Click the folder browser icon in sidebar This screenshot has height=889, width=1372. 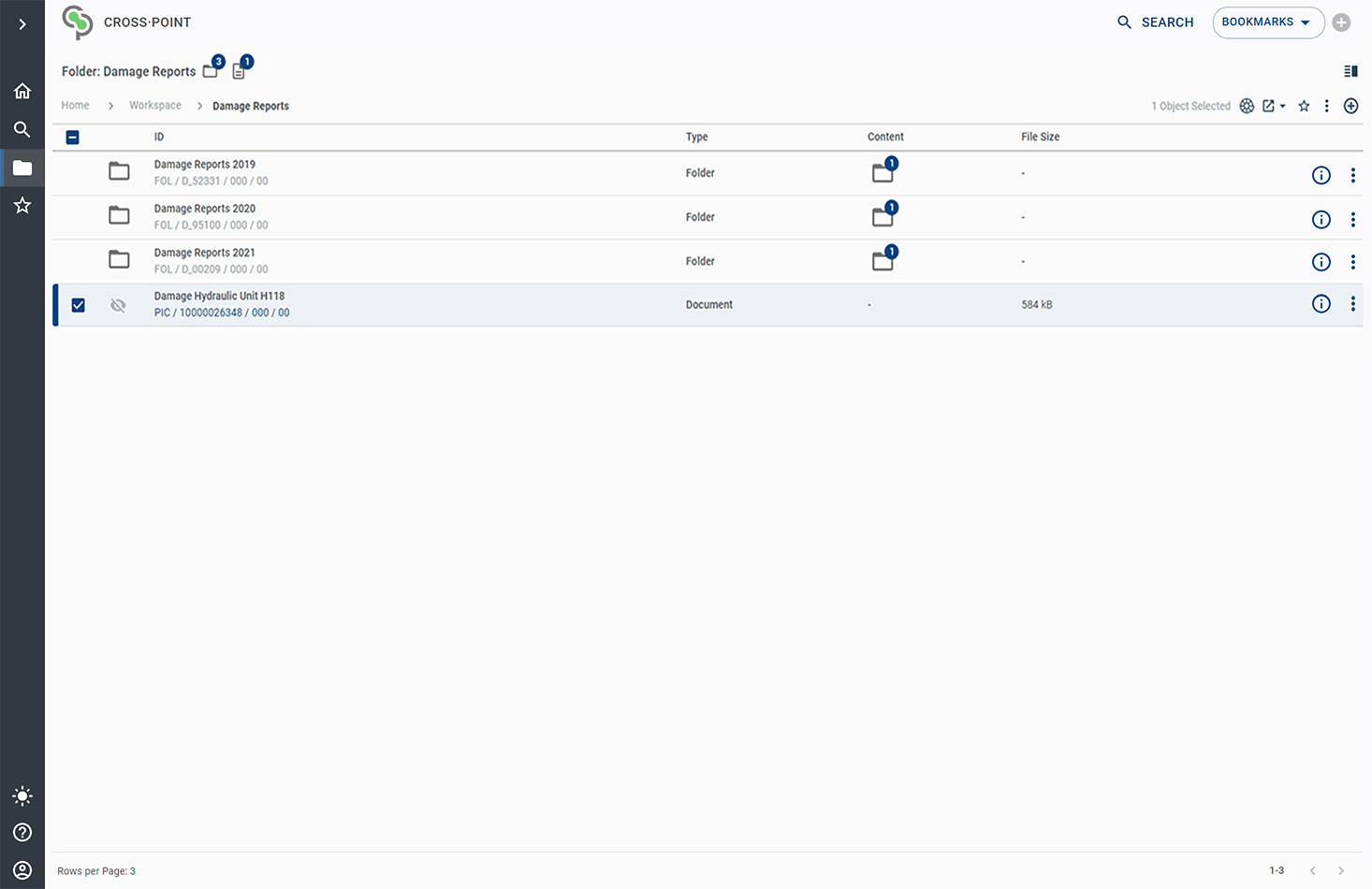click(x=22, y=168)
